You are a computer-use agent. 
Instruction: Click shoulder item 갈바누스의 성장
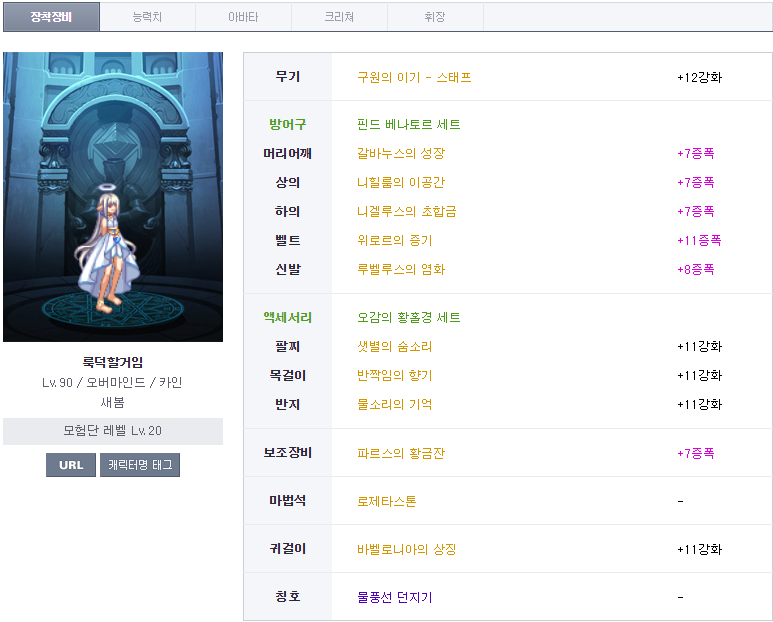401,153
